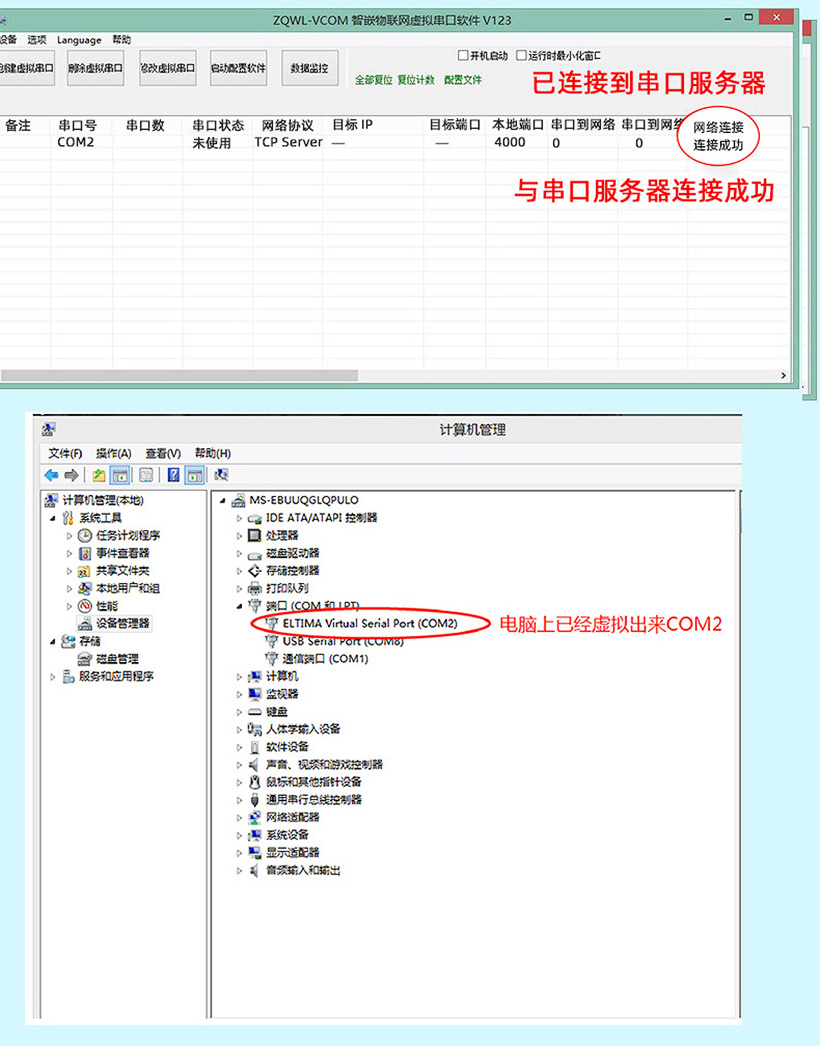The width and height of the screenshot is (820, 1046).
Task: Click the 删除虚拟串口 button
Action: coord(96,69)
